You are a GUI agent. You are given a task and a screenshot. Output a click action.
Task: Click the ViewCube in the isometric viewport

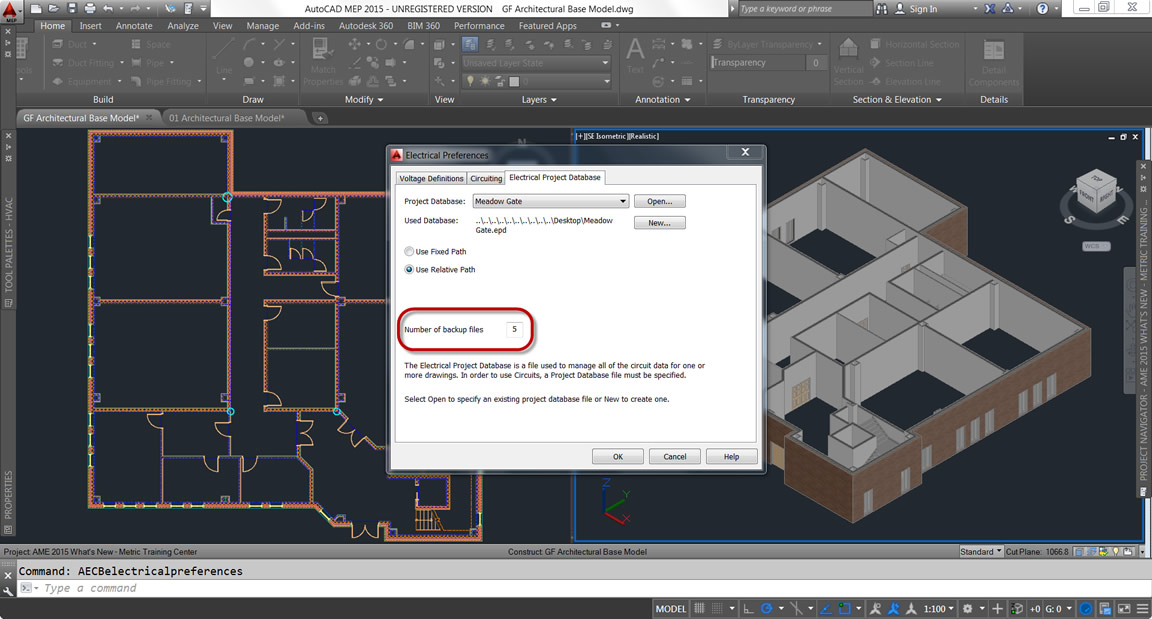click(x=1097, y=192)
